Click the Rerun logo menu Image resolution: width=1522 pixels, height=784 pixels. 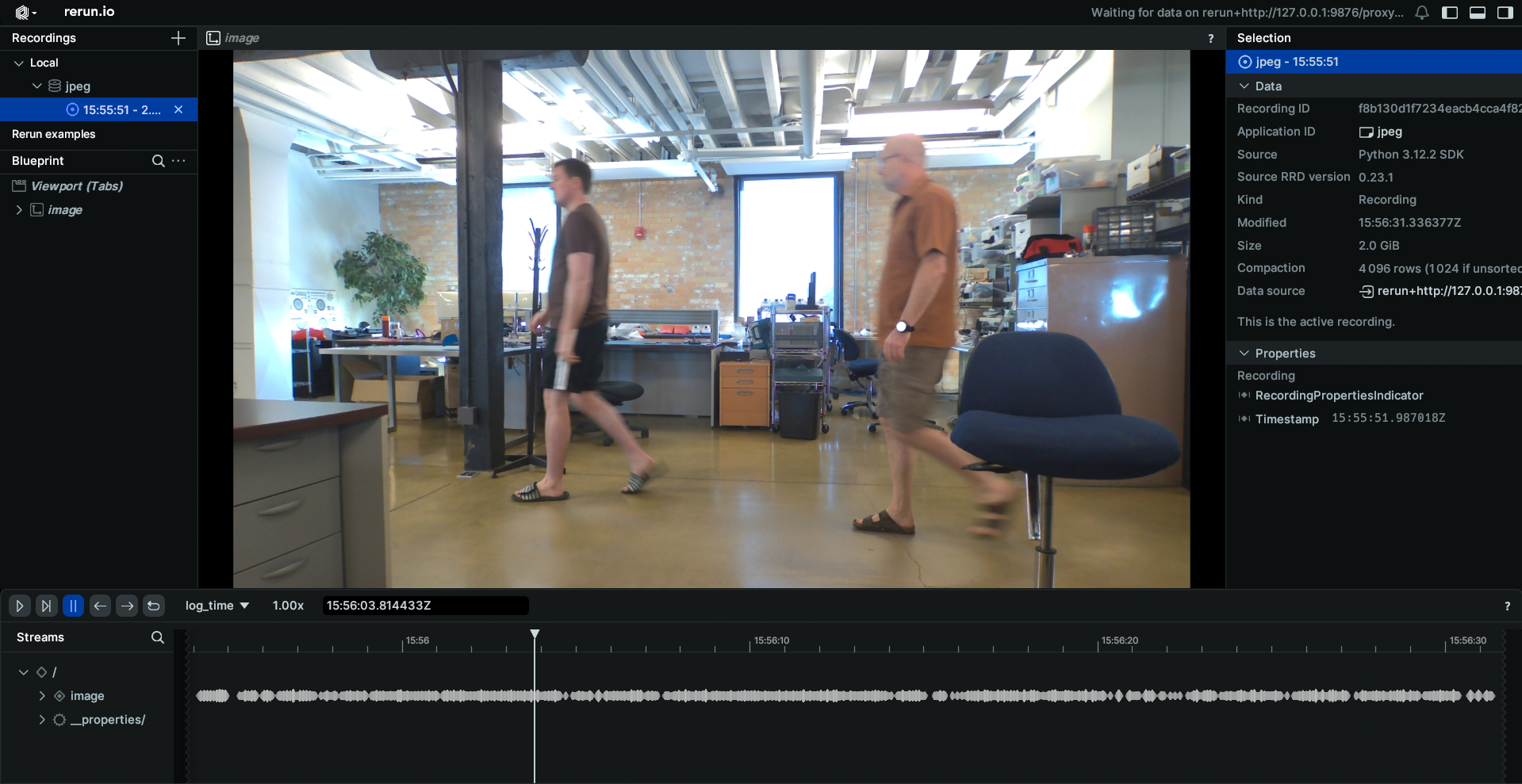click(x=25, y=12)
